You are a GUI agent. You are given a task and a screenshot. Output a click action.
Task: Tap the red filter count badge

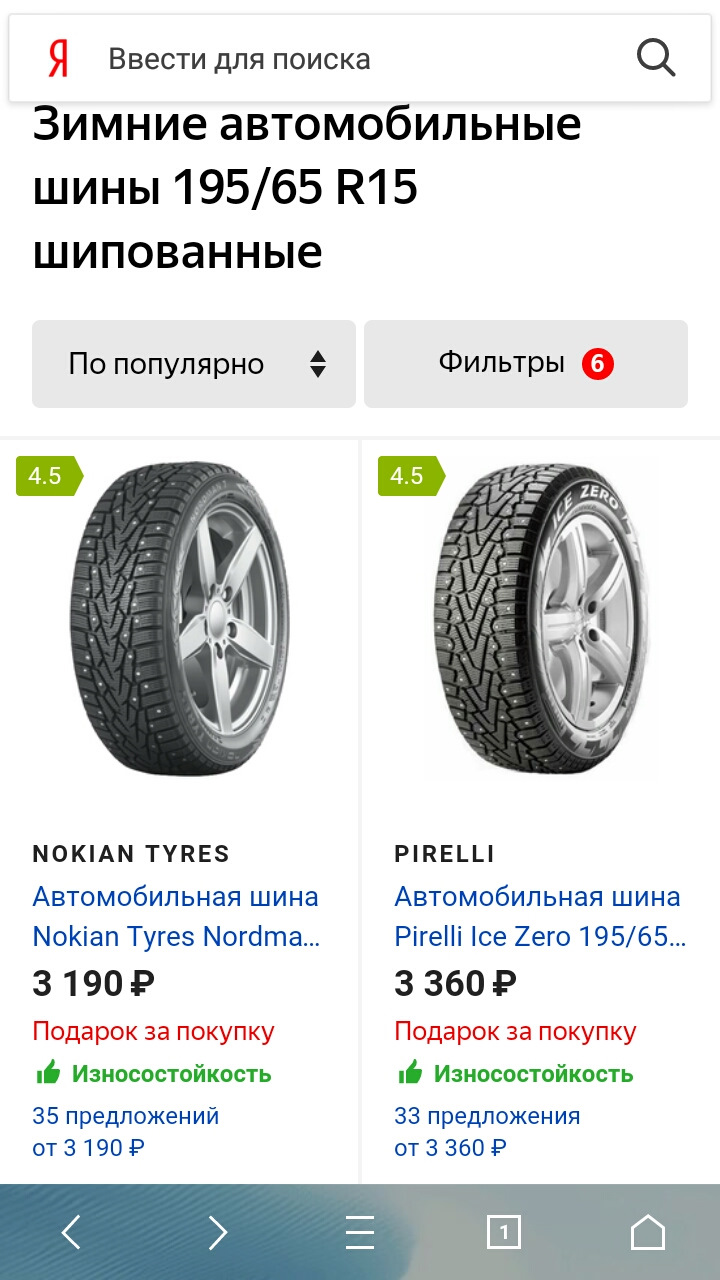click(598, 363)
